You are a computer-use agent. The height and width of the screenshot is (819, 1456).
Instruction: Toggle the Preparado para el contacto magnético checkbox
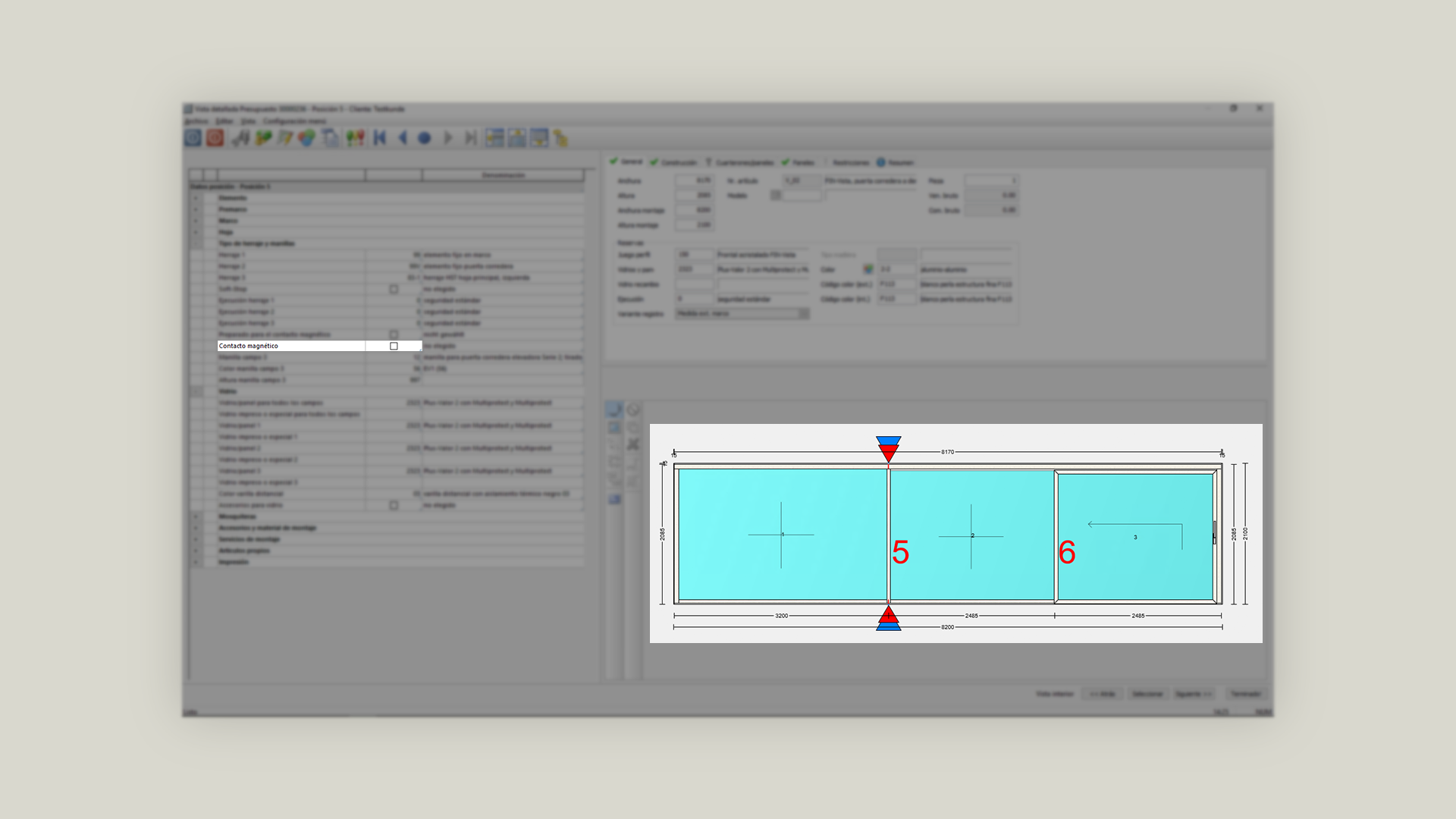coord(394,334)
